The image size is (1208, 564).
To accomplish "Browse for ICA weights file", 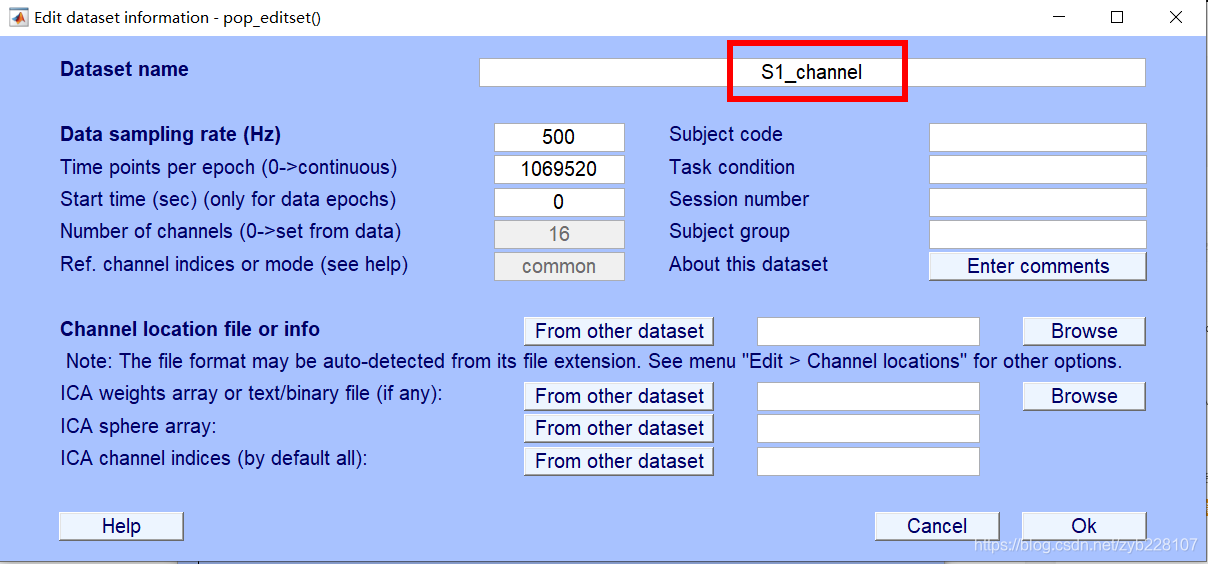I will [x=1084, y=396].
